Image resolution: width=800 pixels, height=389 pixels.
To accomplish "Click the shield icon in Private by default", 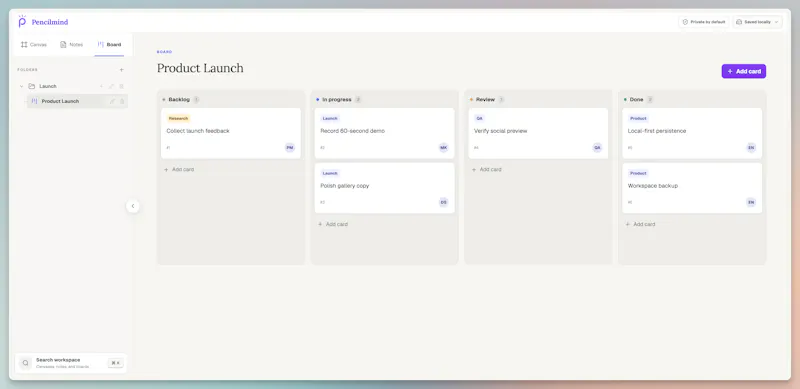I will tap(685, 22).
